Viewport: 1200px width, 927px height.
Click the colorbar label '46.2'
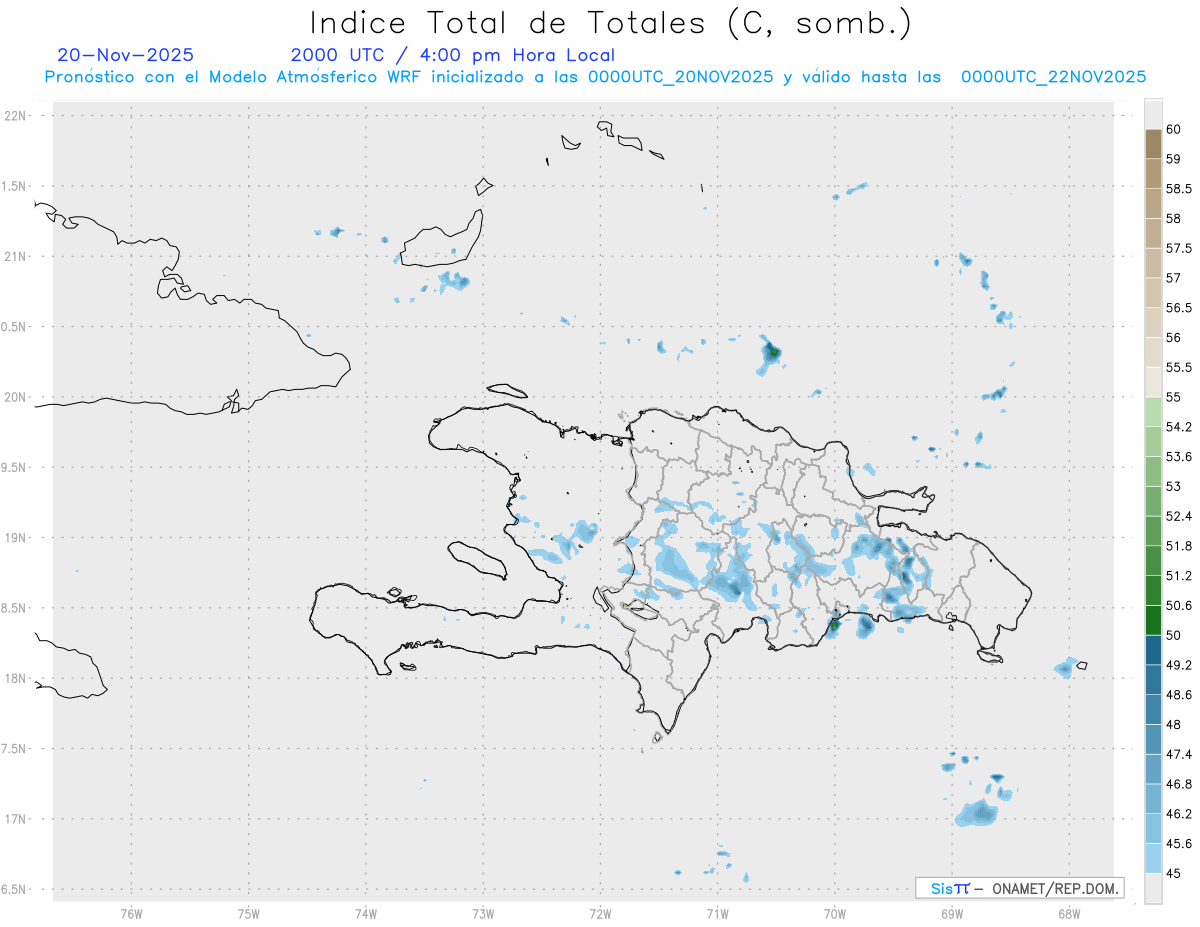coord(1178,813)
